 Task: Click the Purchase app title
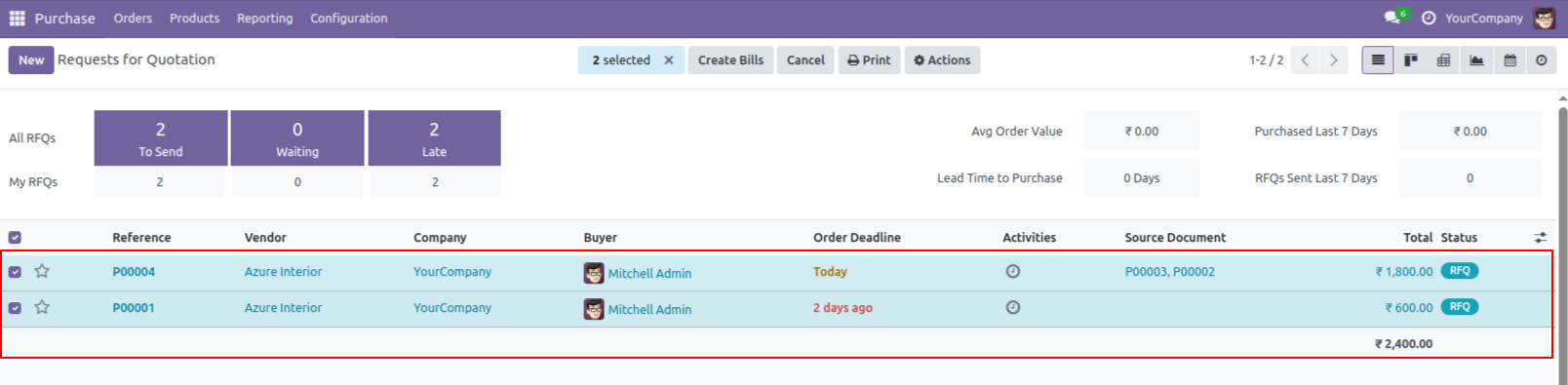[x=65, y=19]
